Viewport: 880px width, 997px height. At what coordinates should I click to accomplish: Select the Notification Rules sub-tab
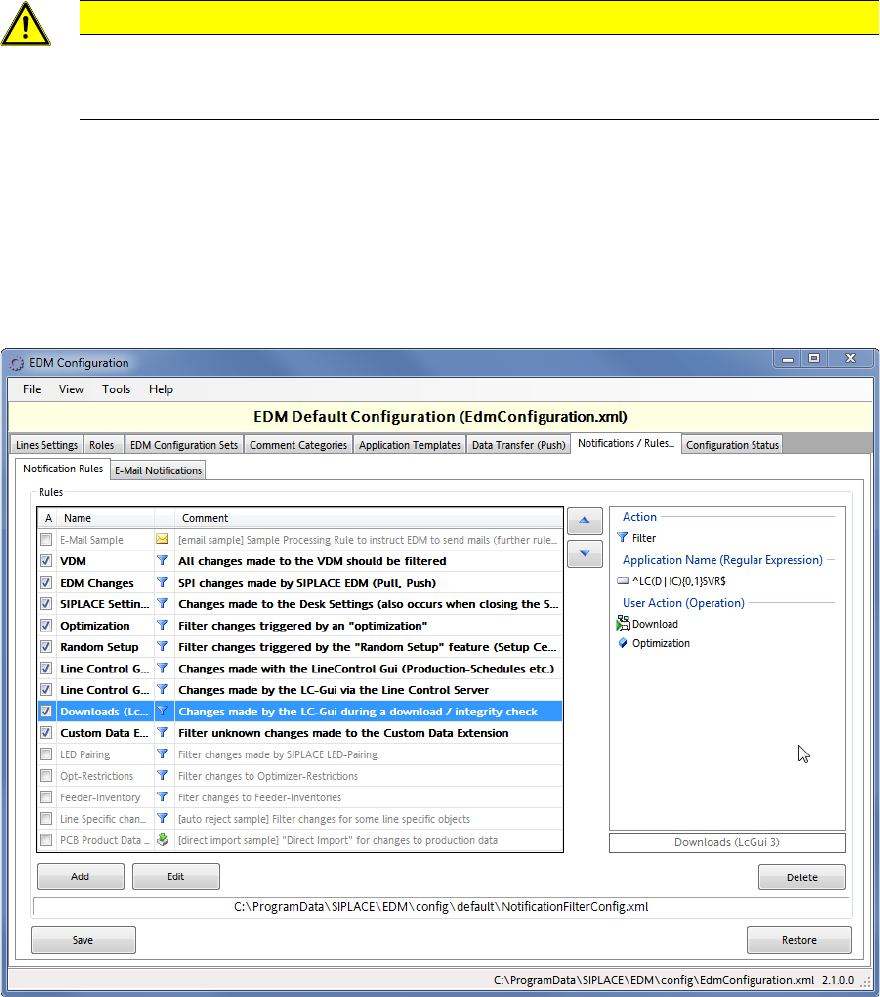click(x=63, y=469)
